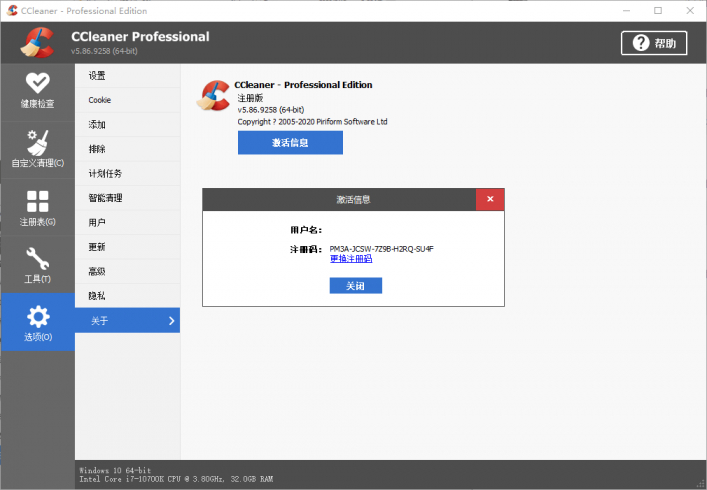
Task: Click the Windows 10 64-bit status text
Action: click(x=115, y=470)
